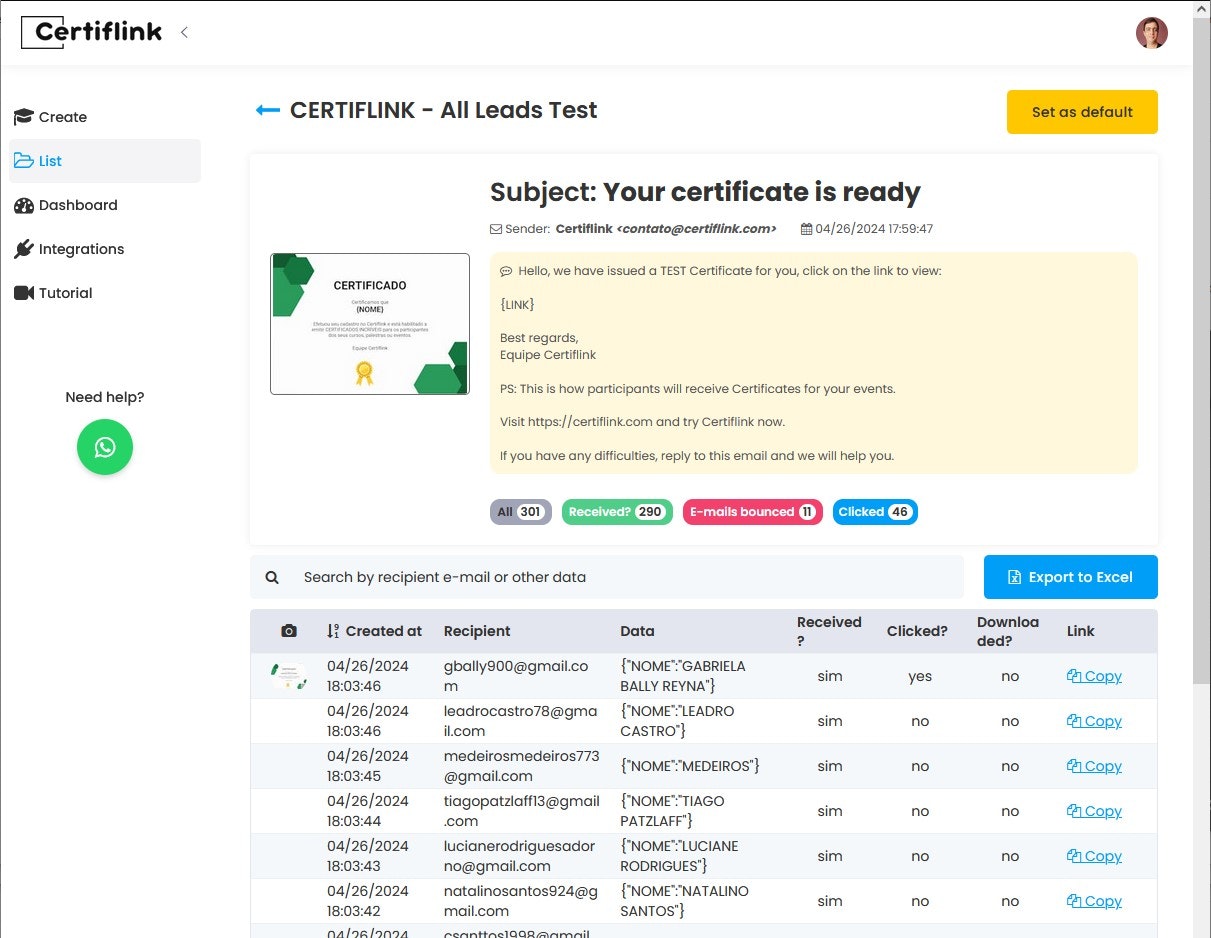Click the Need help? label
This screenshot has height=938, width=1211.
coord(105,397)
